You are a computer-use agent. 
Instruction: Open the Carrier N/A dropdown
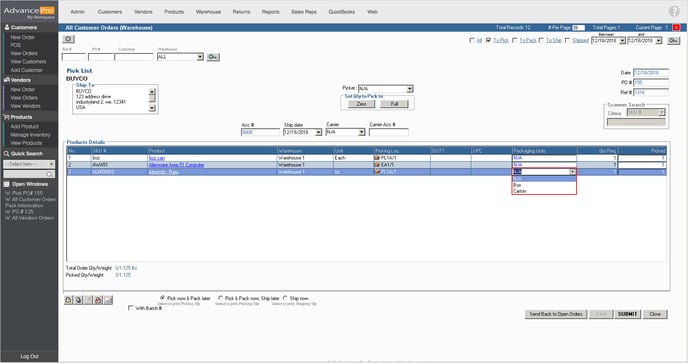point(362,132)
